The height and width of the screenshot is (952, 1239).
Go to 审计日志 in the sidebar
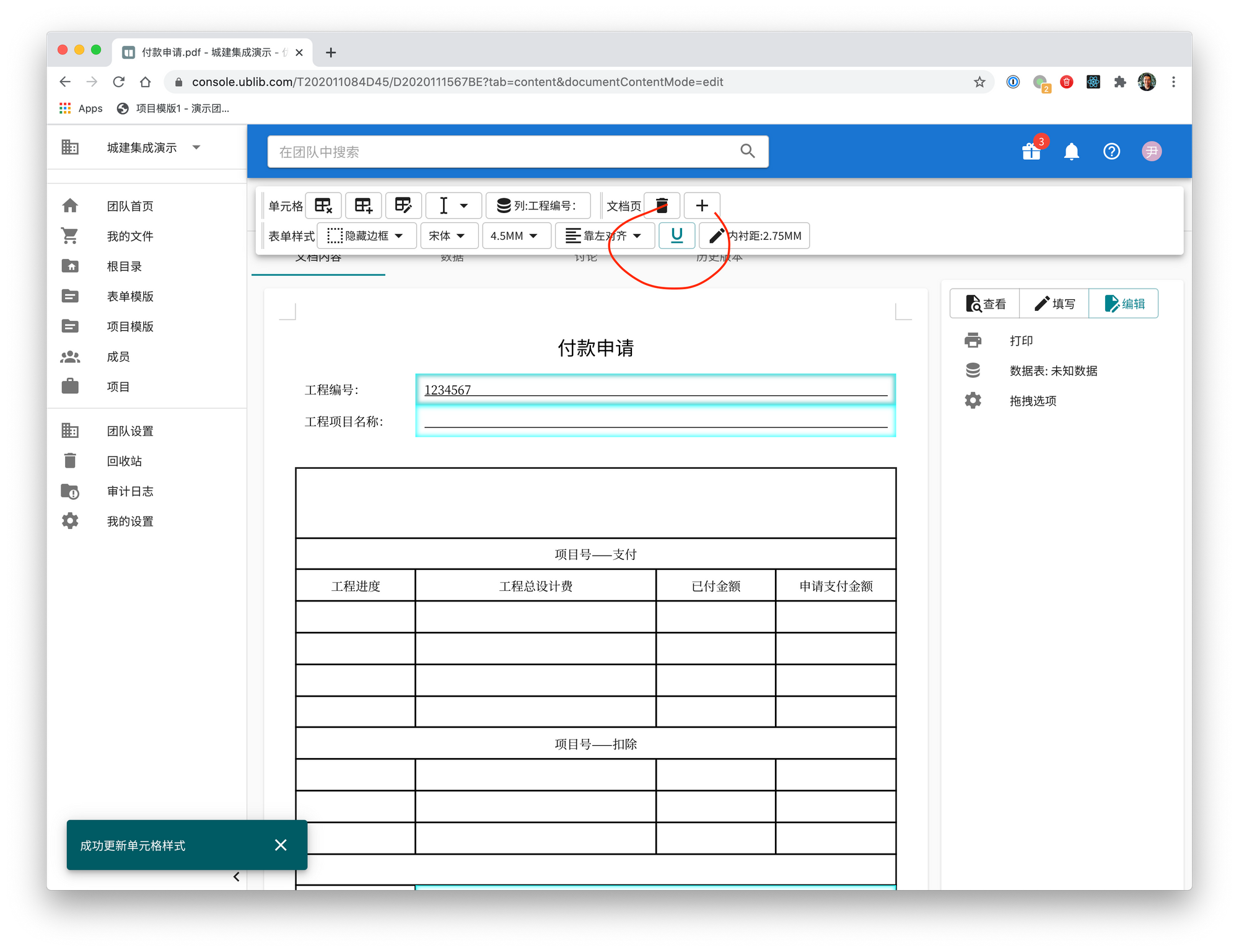(129, 492)
